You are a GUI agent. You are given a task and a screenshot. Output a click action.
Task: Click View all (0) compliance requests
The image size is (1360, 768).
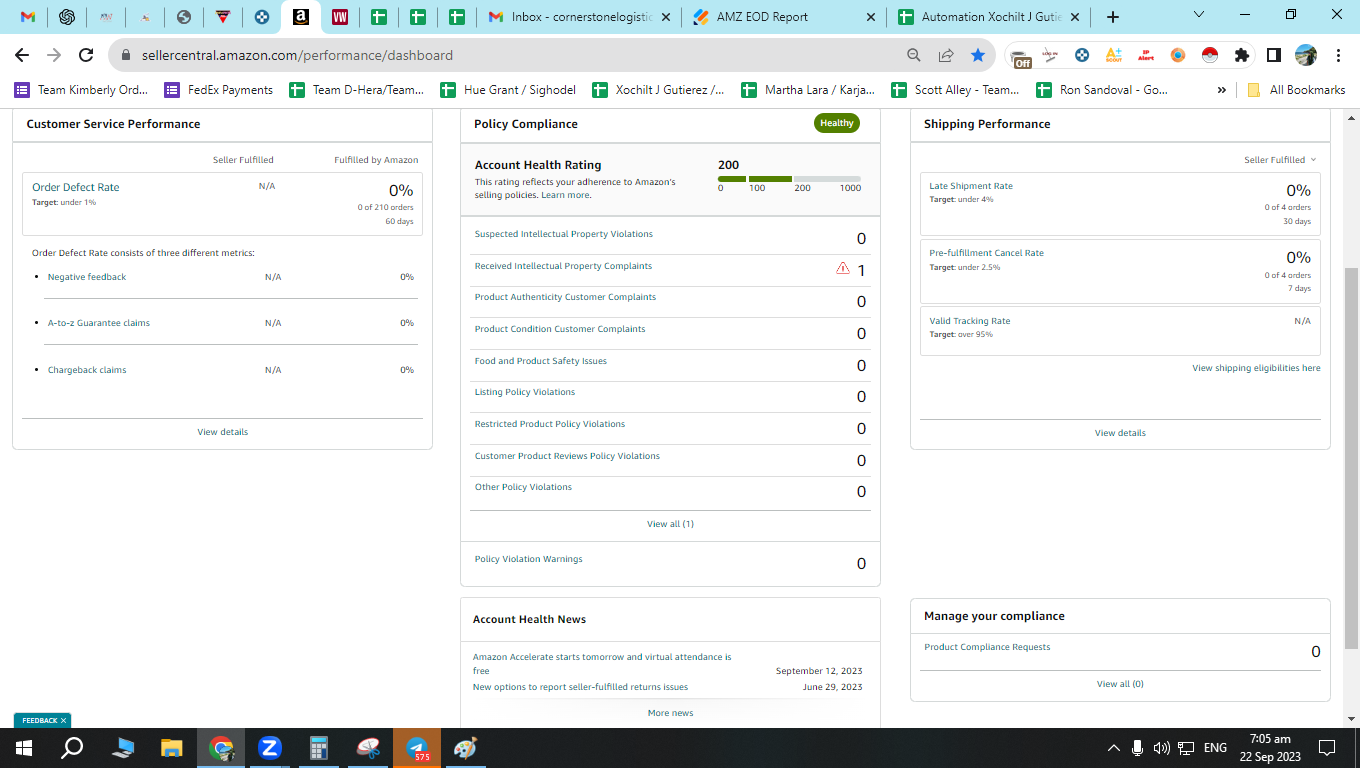[x=1120, y=684]
